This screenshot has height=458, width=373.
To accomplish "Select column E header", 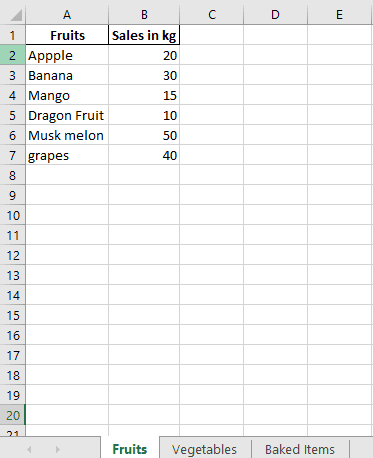I will click(339, 15).
